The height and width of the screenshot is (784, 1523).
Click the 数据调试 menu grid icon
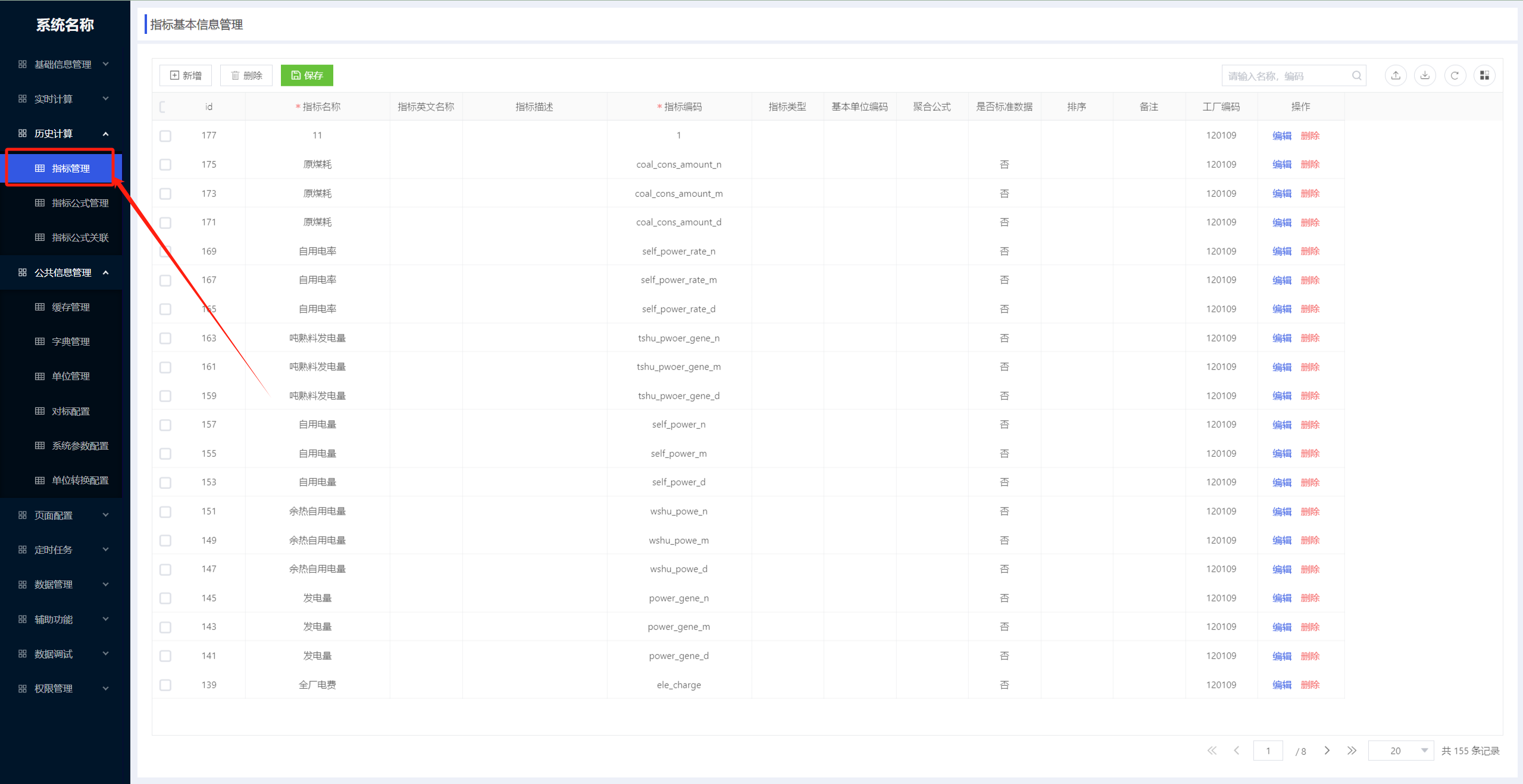(23, 654)
